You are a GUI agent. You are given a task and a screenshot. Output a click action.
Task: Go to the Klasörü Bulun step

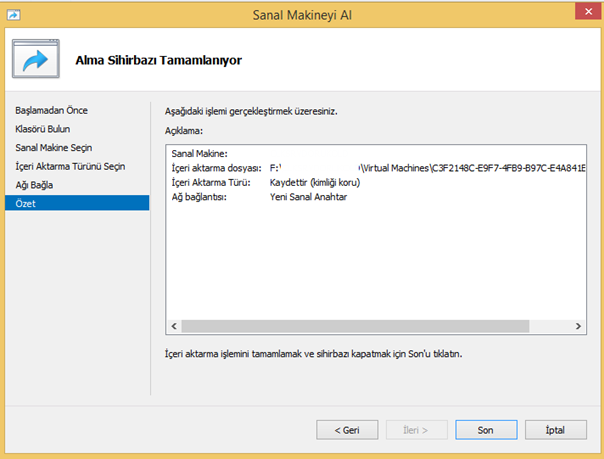[42, 129]
